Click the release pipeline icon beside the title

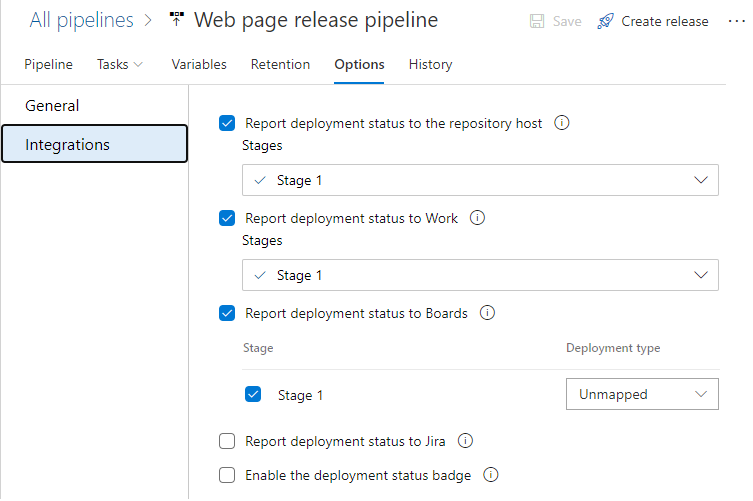(x=177, y=19)
